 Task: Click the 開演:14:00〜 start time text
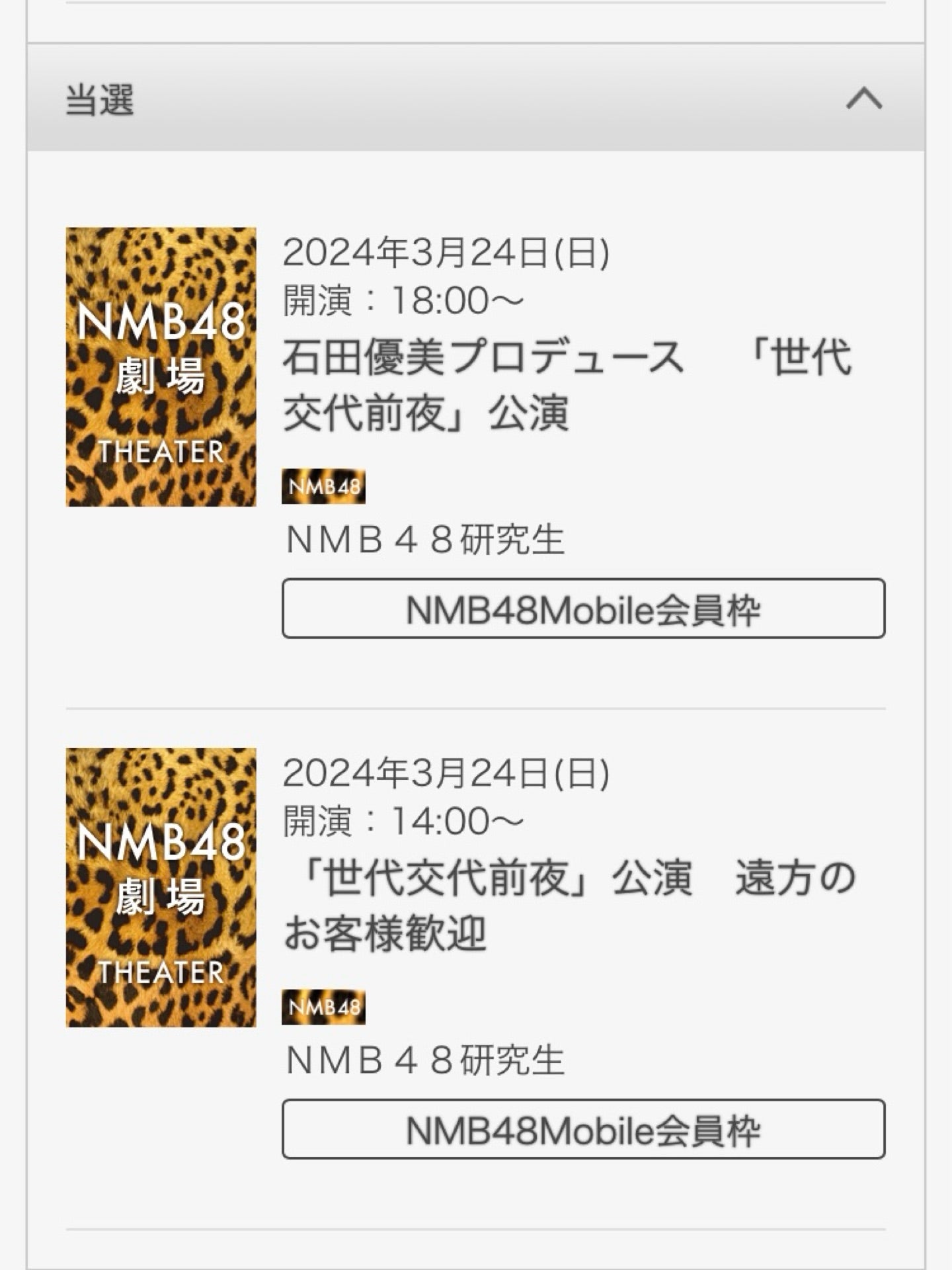pyautogui.click(x=403, y=822)
